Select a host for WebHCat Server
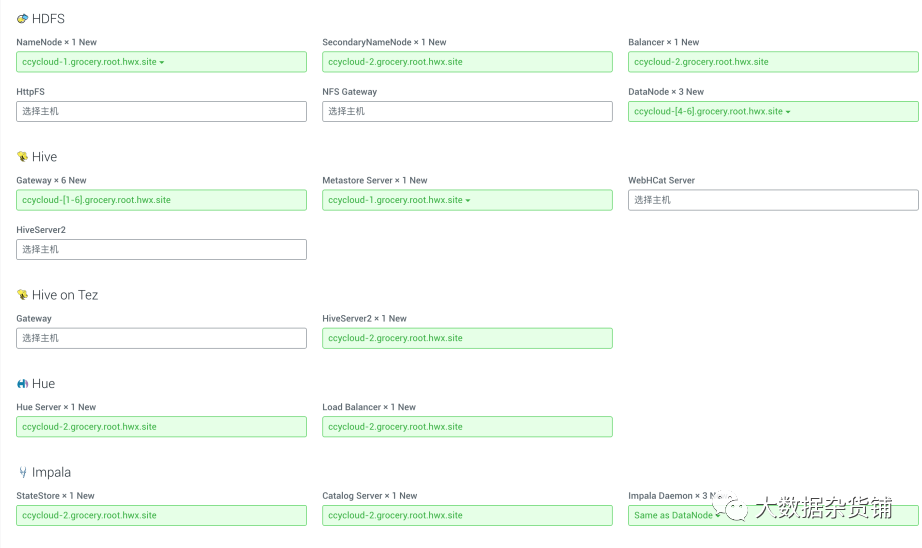This screenshot has width=922, height=548. tap(773, 200)
